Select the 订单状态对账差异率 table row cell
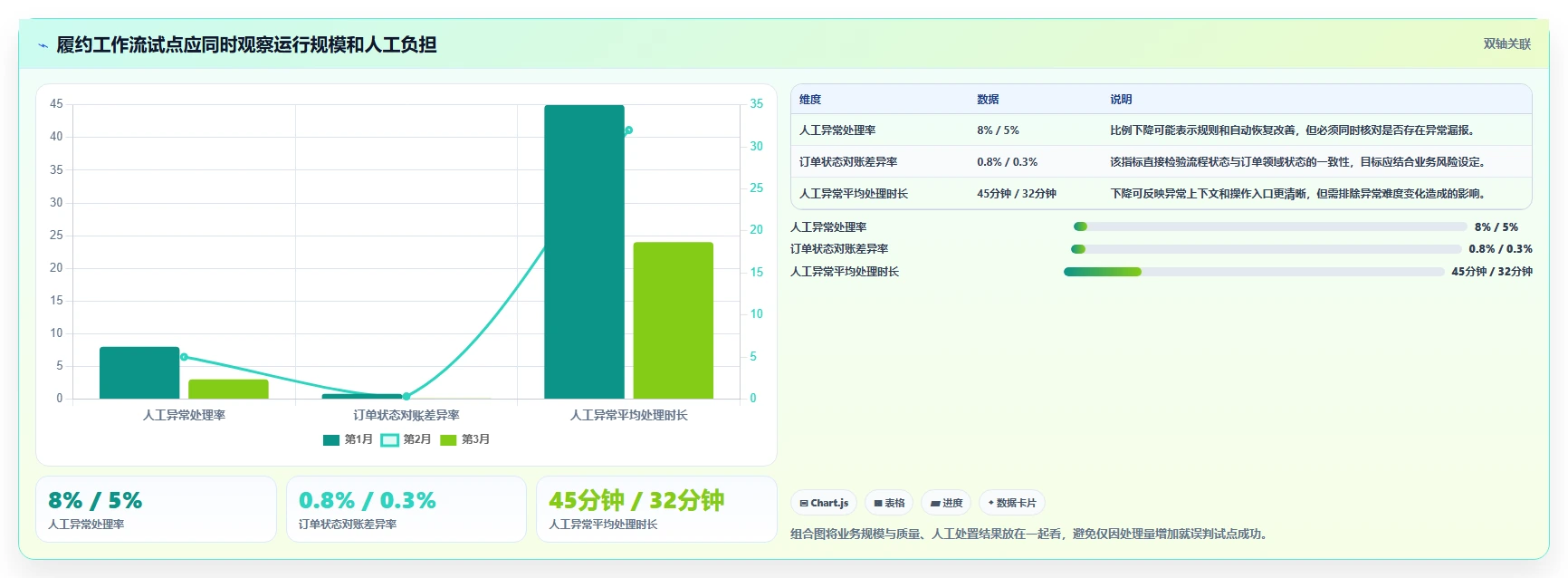1568x578 pixels. point(848,162)
